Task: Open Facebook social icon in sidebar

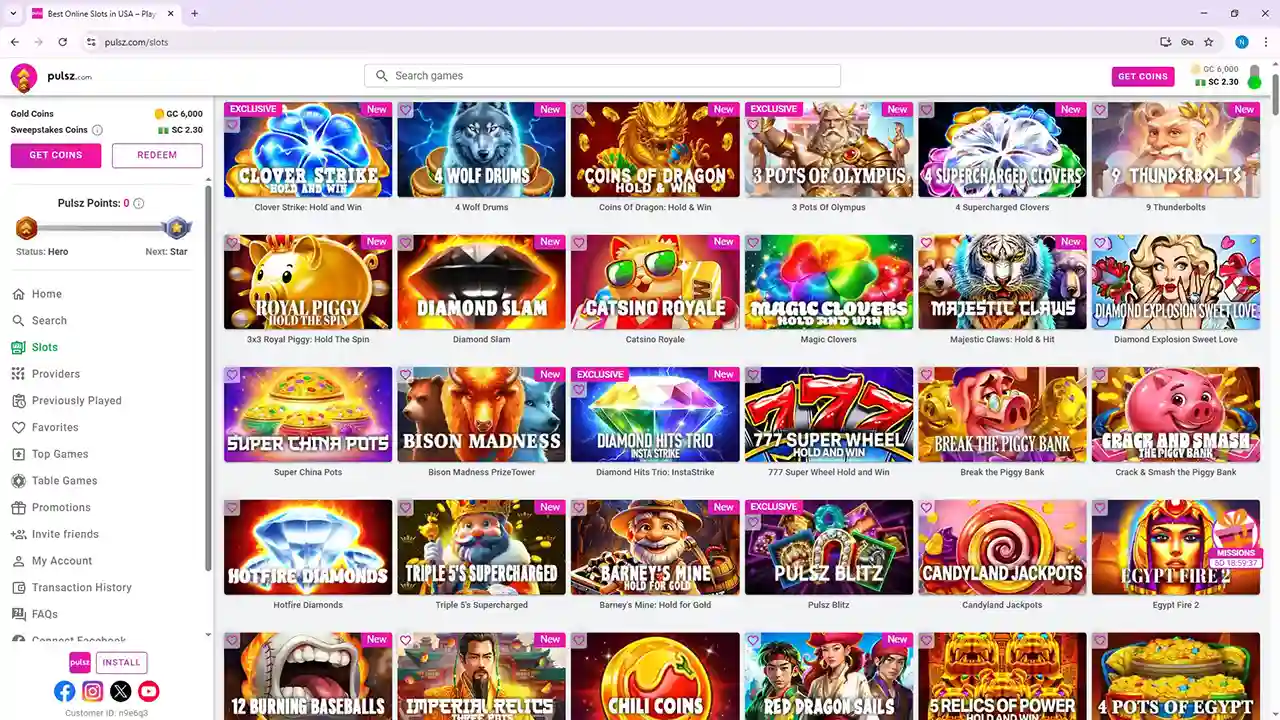Action: click(64, 691)
